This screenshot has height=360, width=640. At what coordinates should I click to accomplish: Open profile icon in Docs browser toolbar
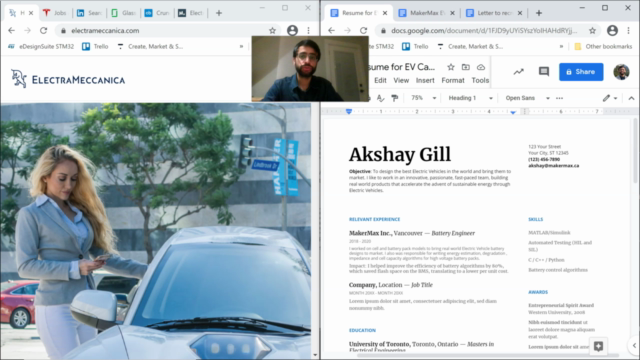pos(612,31)
